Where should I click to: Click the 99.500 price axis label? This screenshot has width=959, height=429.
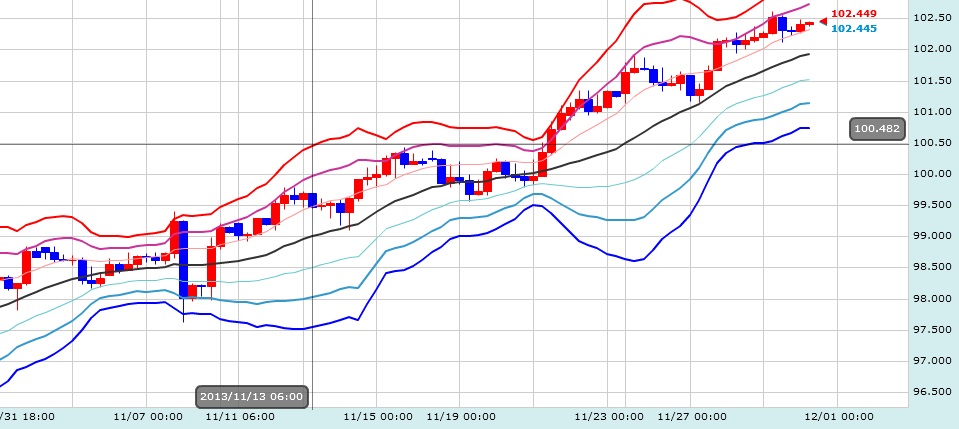pyautogui.click(x=933, y=204)
